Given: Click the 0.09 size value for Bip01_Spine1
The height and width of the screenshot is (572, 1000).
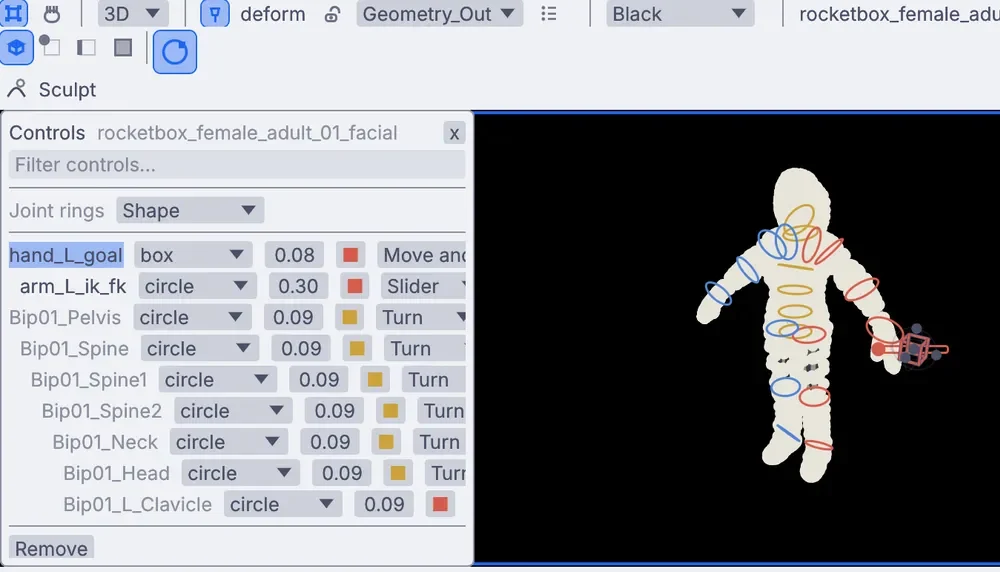Looking at the screenshot, I should [x=319, y=380].
